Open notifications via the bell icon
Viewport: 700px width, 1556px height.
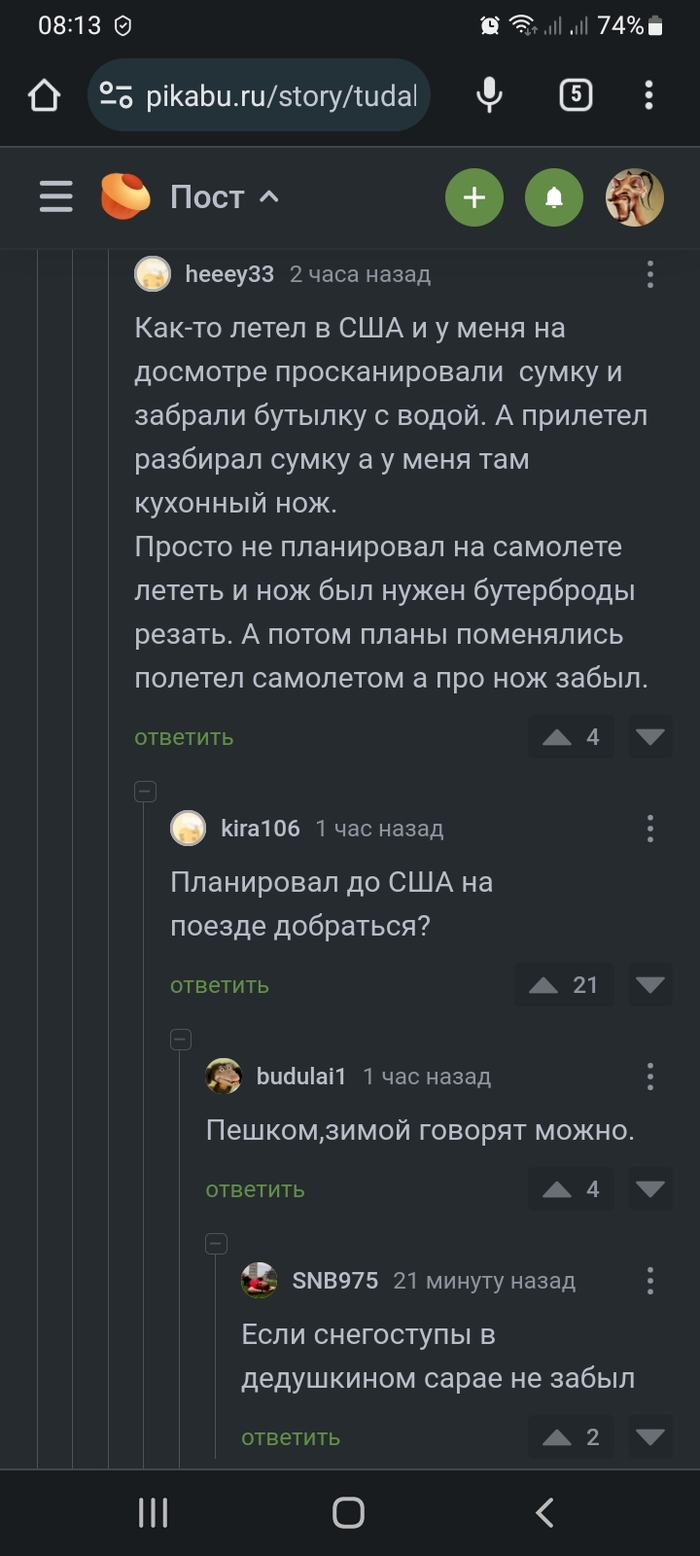pyautogui.click(x=554, y=197)
